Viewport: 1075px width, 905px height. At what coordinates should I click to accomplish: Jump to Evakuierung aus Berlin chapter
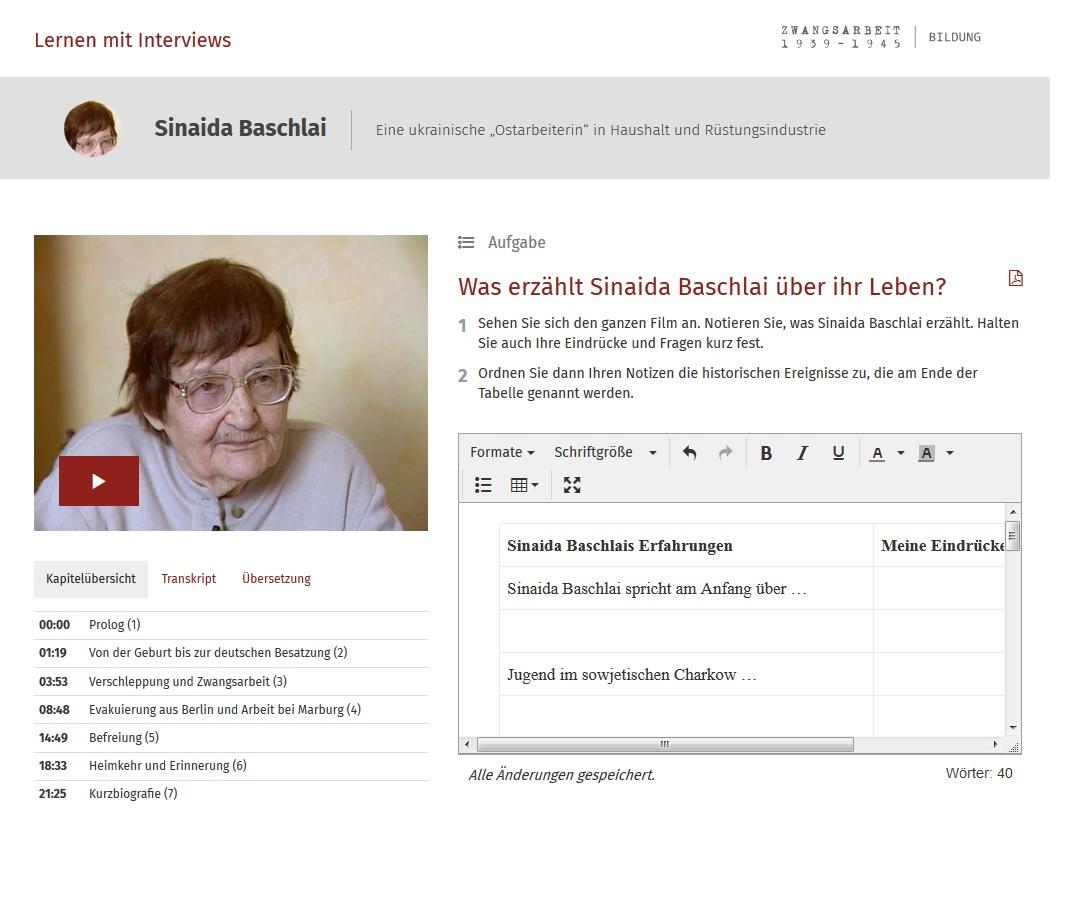click(x=231, y=710)
